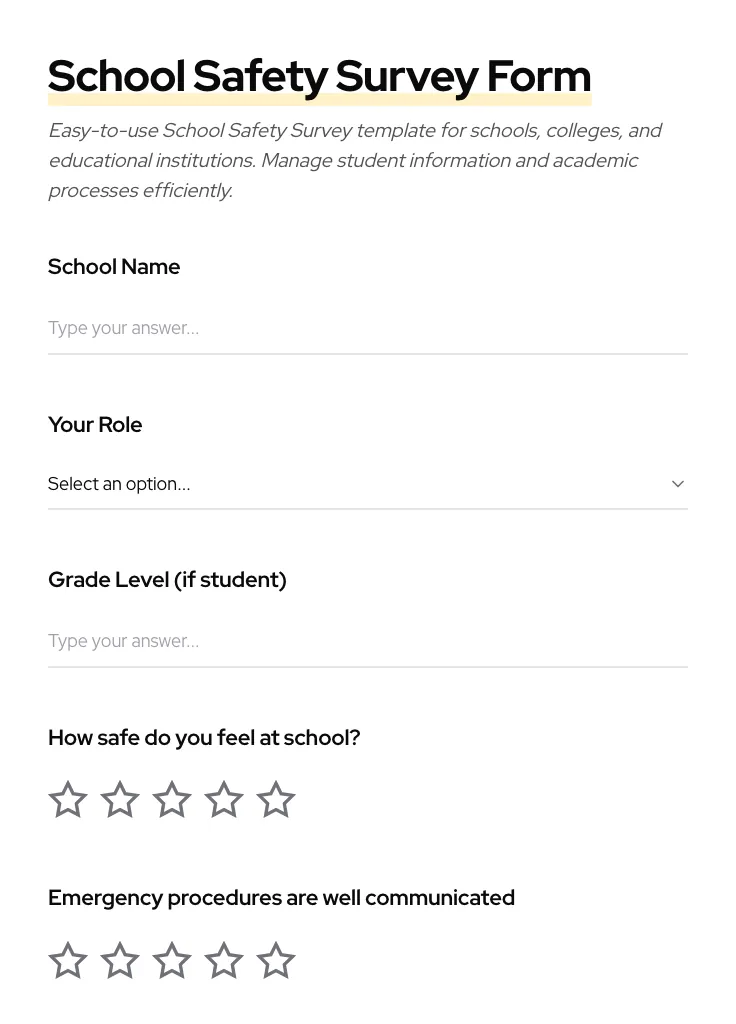Click the Grade Level answer field
The width and height of the screenshot is (736, 1024).
pyautogui.click(x=367, y=641)
